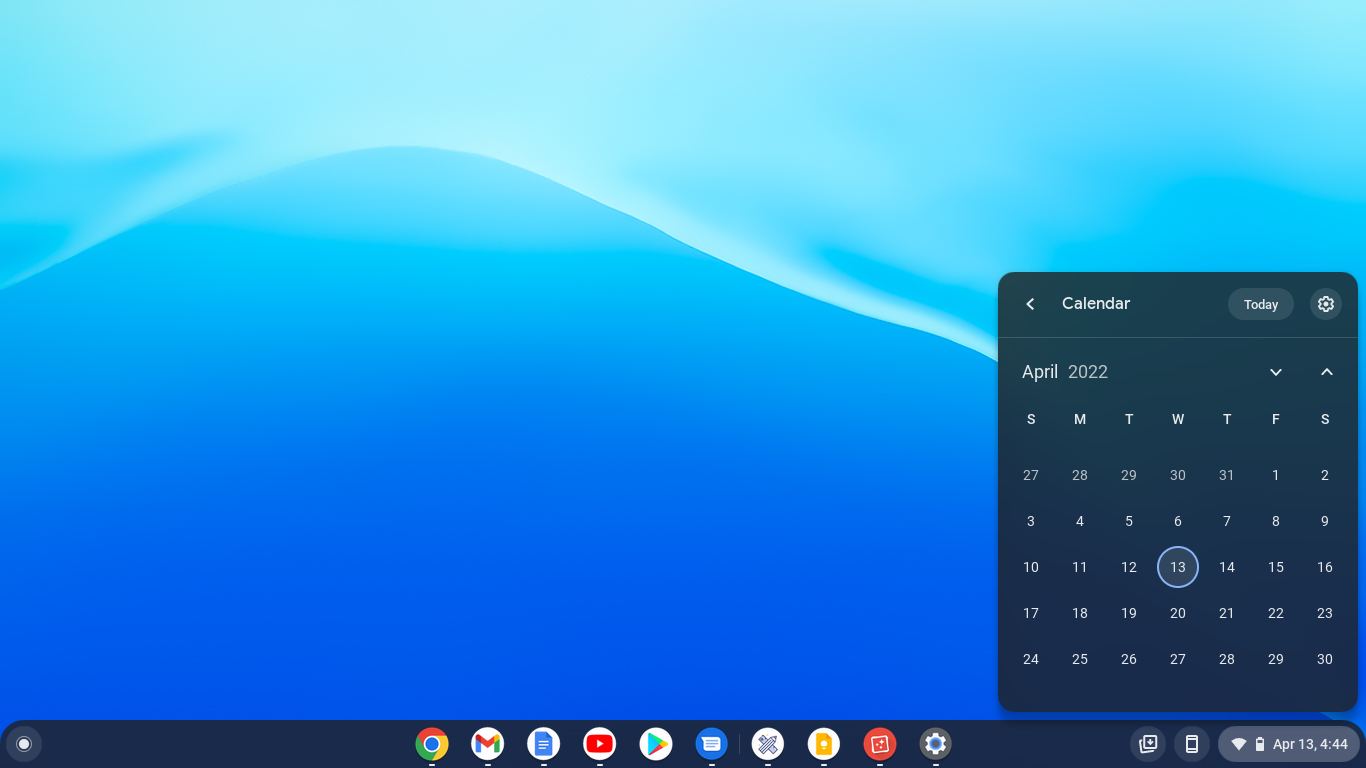Select April 2 in the calendar
The height and width of the screenshot is (768, 1366).
tap(1325, 475)
